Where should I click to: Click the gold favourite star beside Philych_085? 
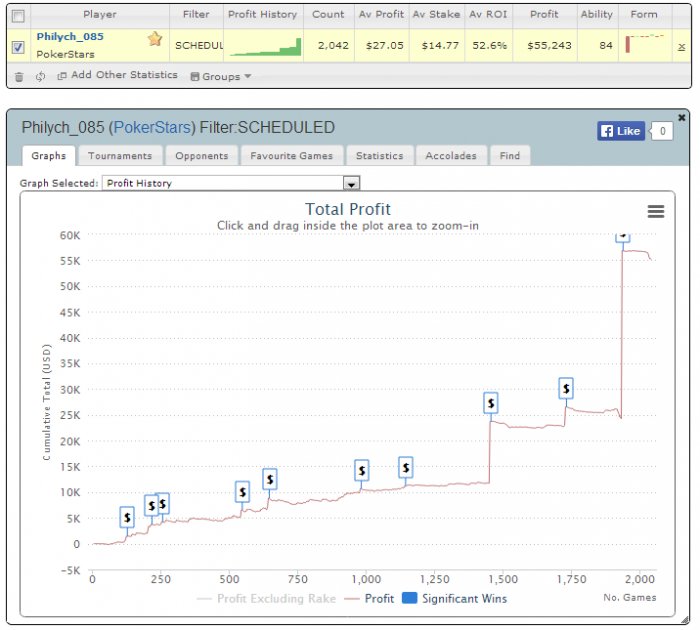coord(155,39)
